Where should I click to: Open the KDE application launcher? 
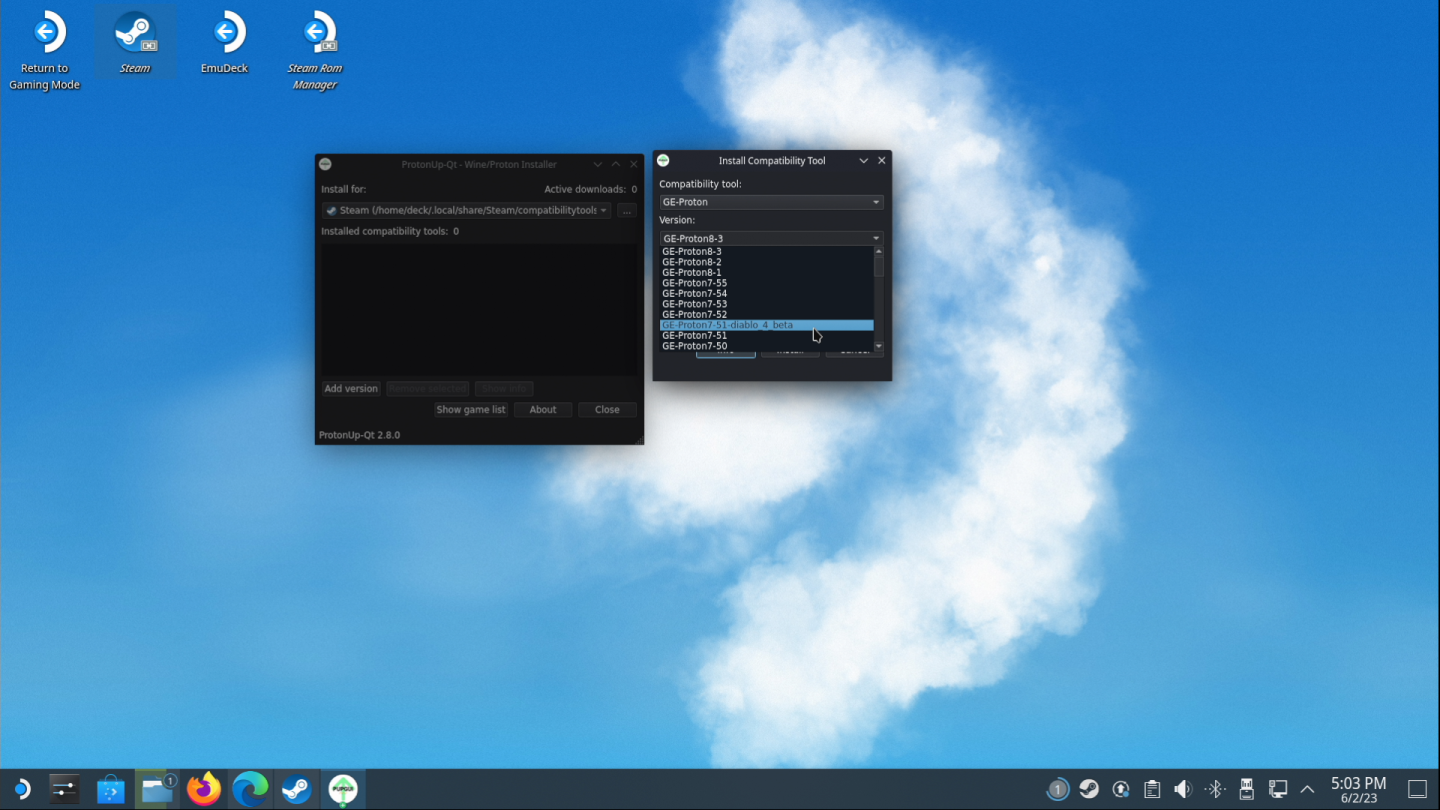pyautogui.click(x=20, y=790)
